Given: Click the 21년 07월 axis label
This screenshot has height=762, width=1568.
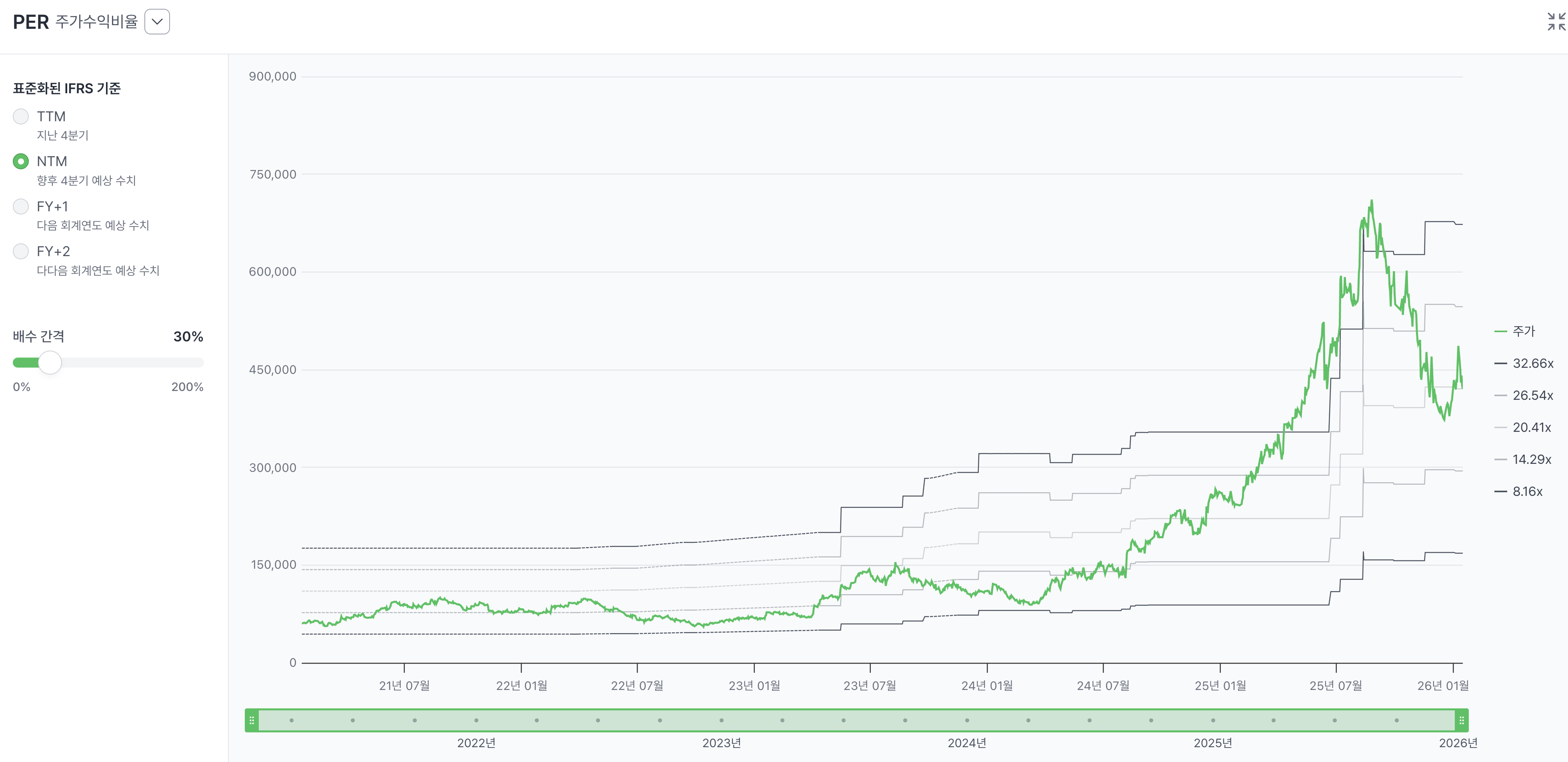Looking at the screenshot, I should click(x=404, y=686).
